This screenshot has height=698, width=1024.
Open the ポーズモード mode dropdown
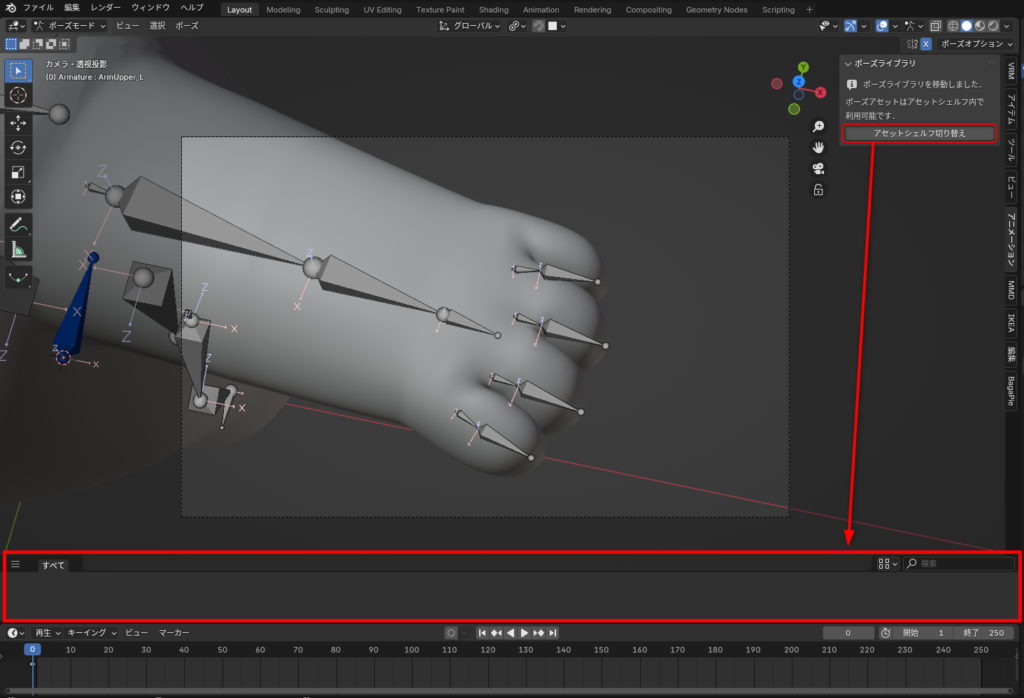72,25
